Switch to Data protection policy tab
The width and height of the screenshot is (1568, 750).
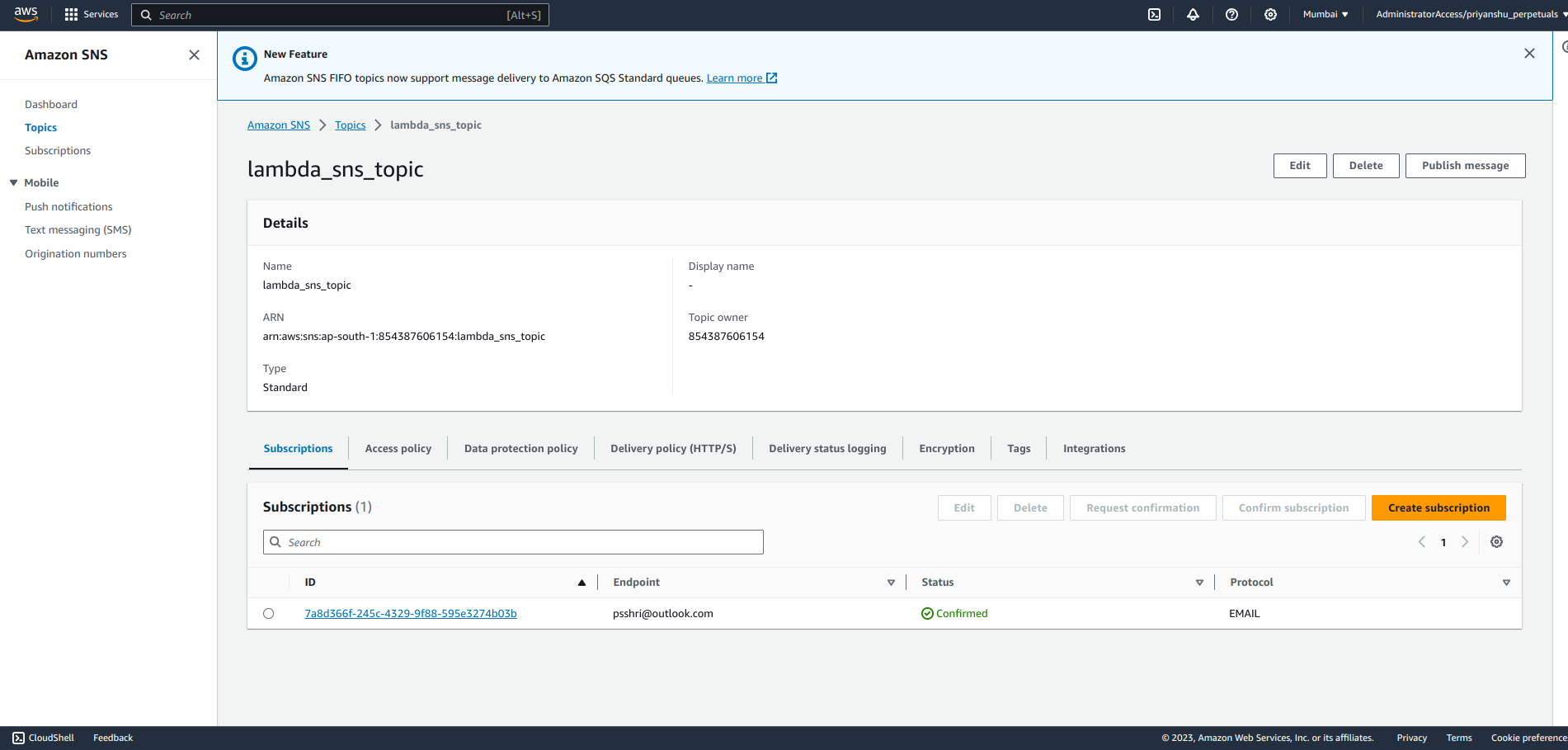521,448
